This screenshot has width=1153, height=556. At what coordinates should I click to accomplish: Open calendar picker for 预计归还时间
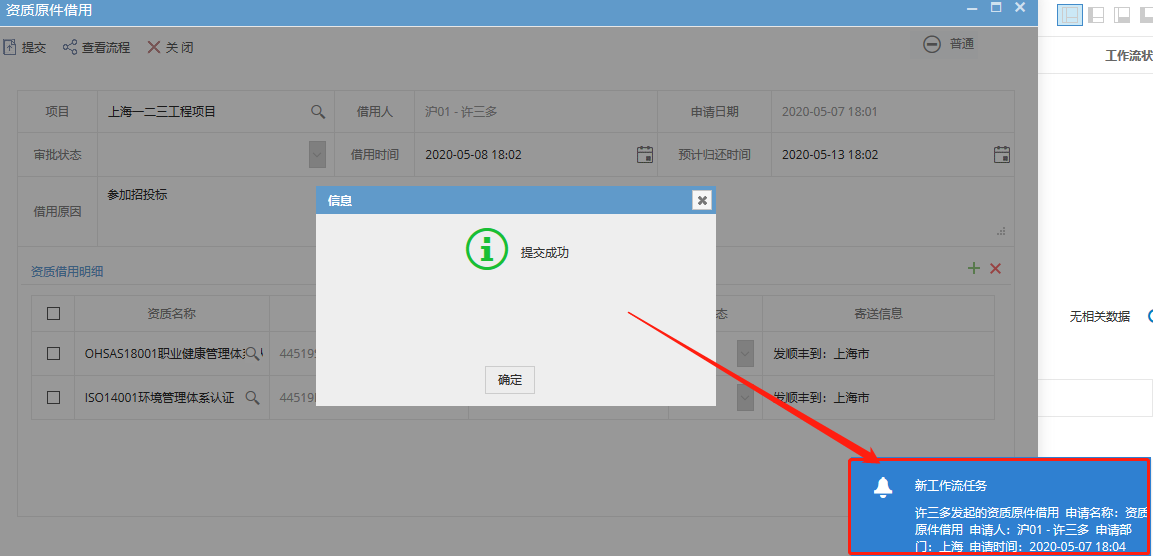(x=1002, y=154)
